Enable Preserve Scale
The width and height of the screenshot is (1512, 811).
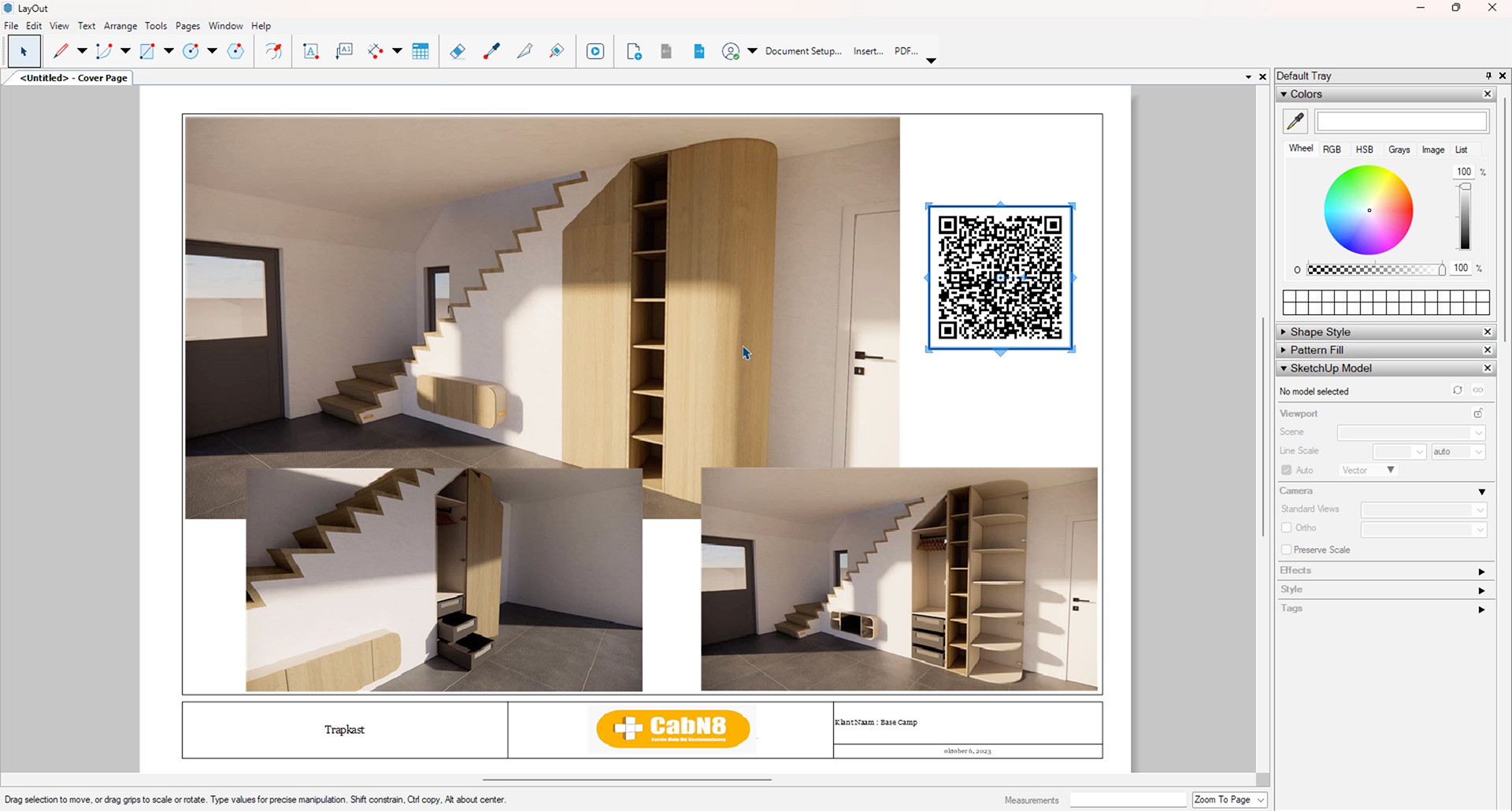[1285, 550]
